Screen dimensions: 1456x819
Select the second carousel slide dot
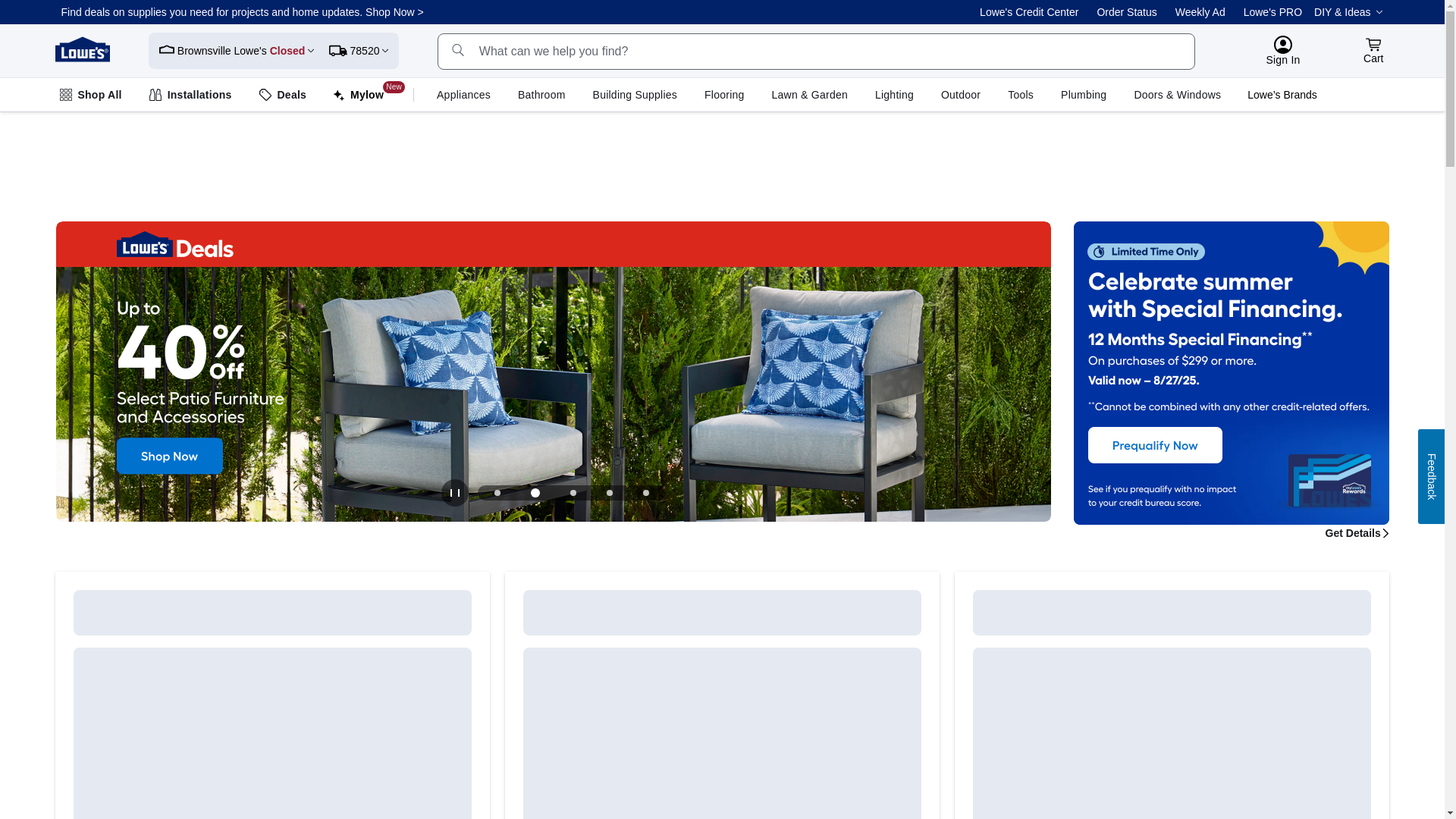[x=535, y=493]
